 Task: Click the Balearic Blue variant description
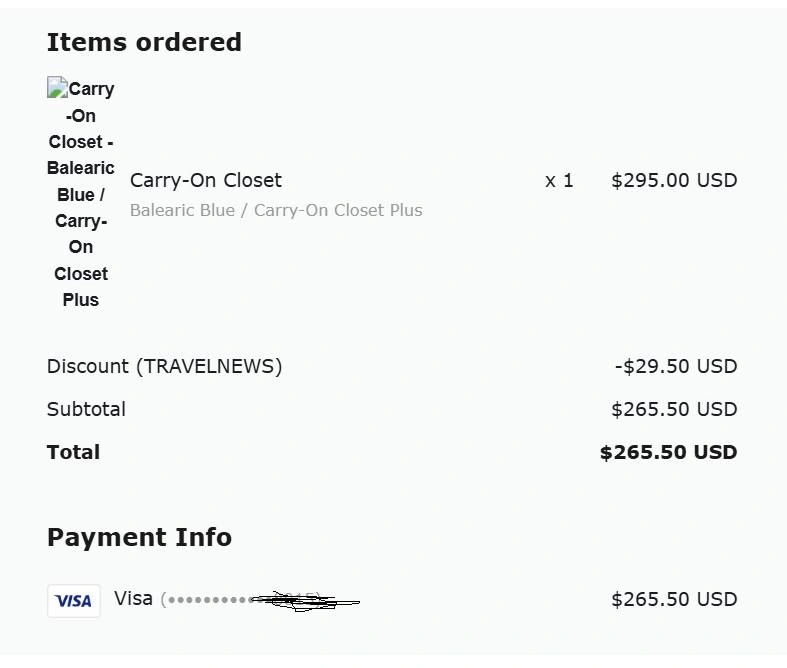276,210
